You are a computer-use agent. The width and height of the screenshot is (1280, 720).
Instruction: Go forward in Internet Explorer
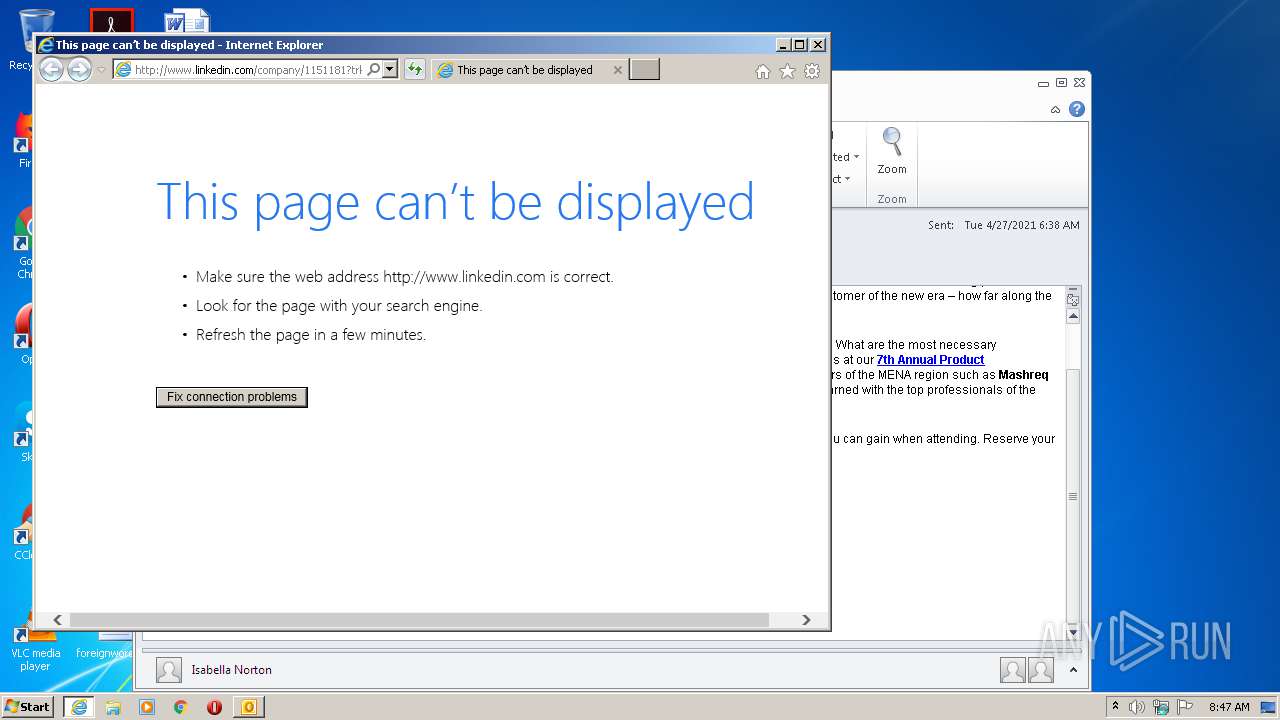point(79,69)
